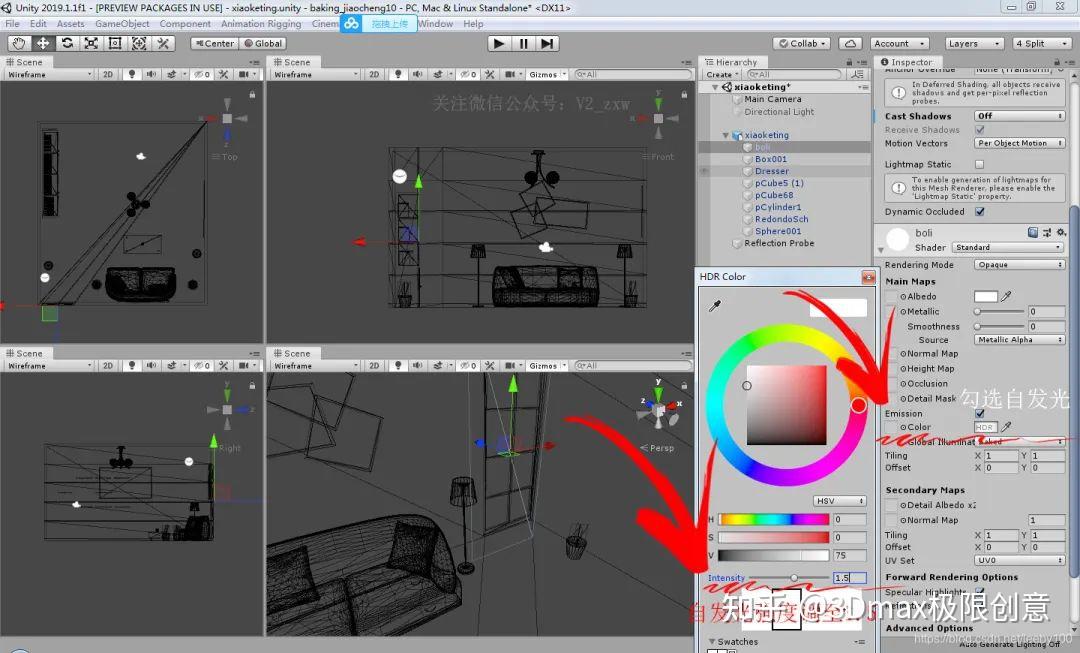
Task: Toggle scene audio in the Scene view toolbar
Action: click(153, 74)
